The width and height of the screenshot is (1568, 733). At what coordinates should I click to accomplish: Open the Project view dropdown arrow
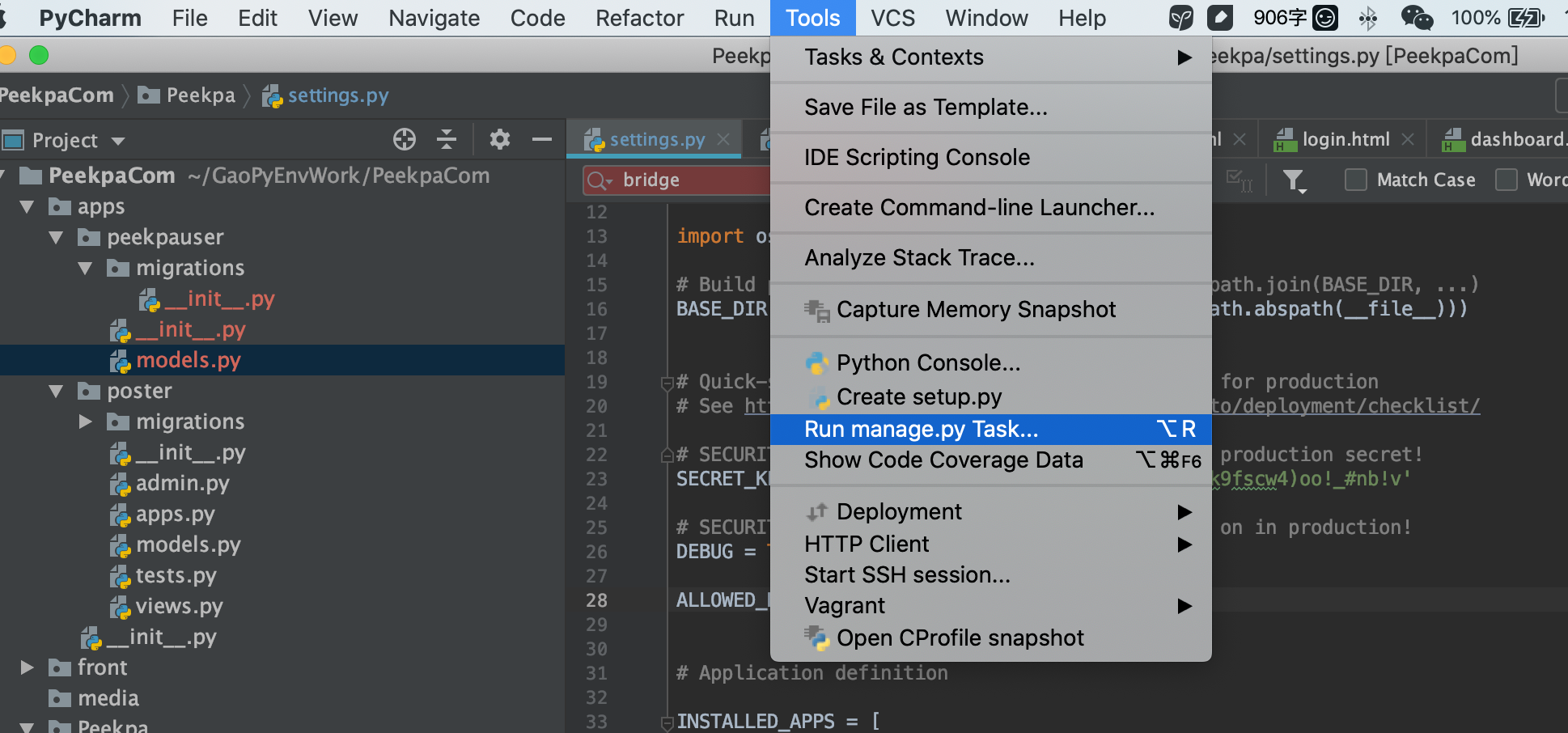pyautogui.click(x=118, y=141)
